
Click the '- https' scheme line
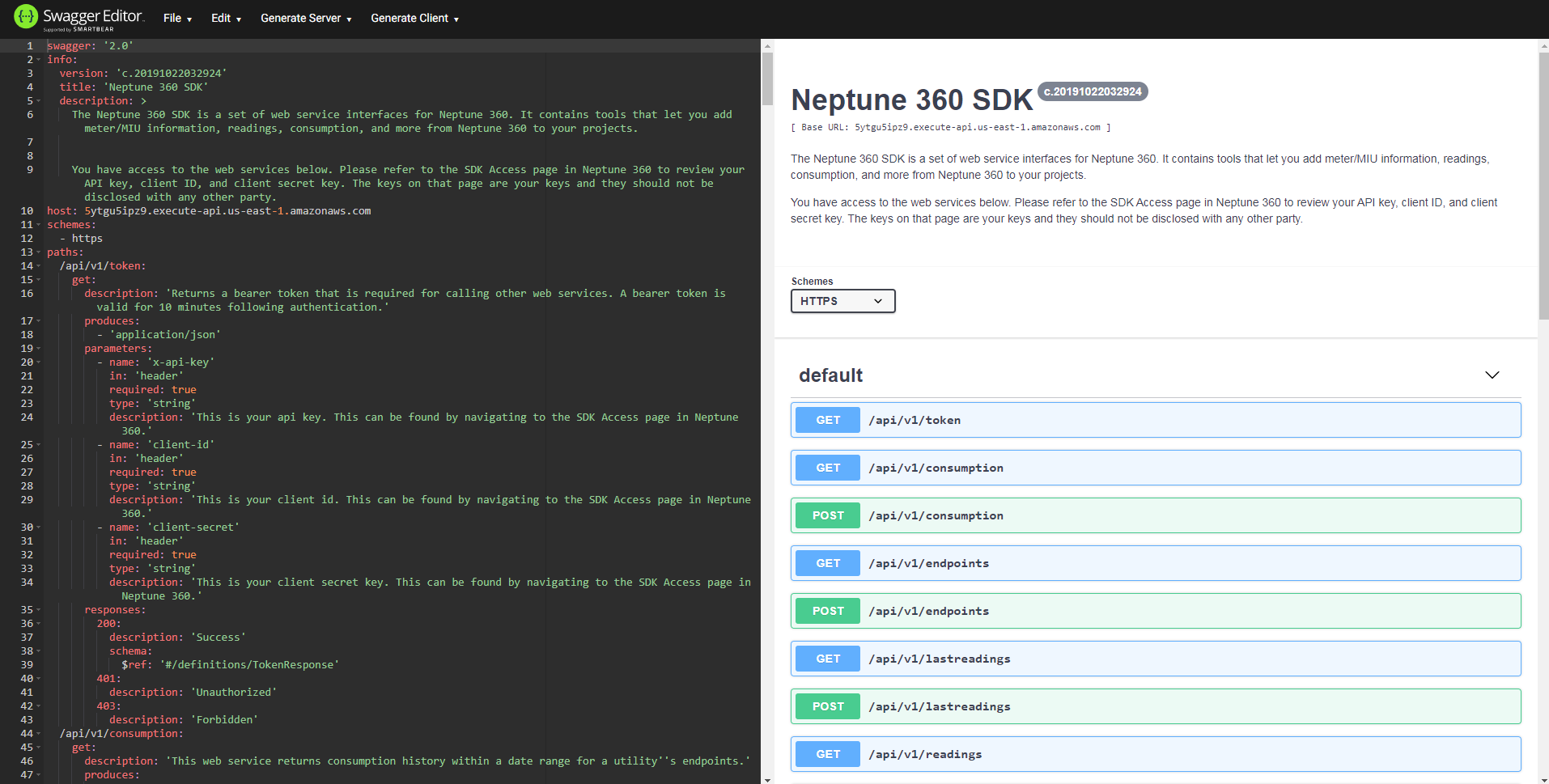point(81,239)
